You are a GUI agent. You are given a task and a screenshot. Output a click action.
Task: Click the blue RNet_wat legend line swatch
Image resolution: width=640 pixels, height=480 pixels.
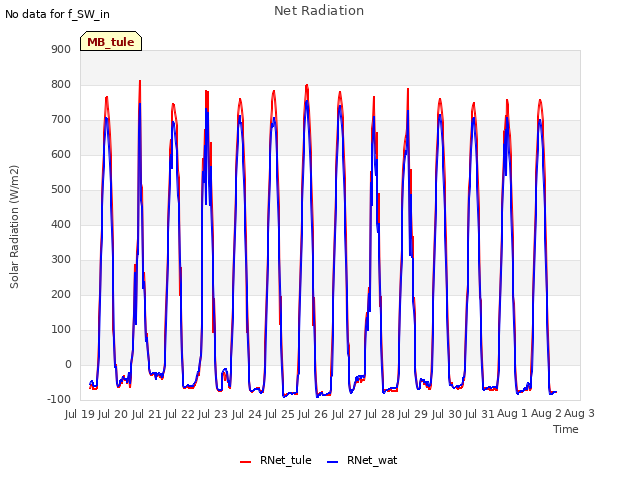pos(333,462)
